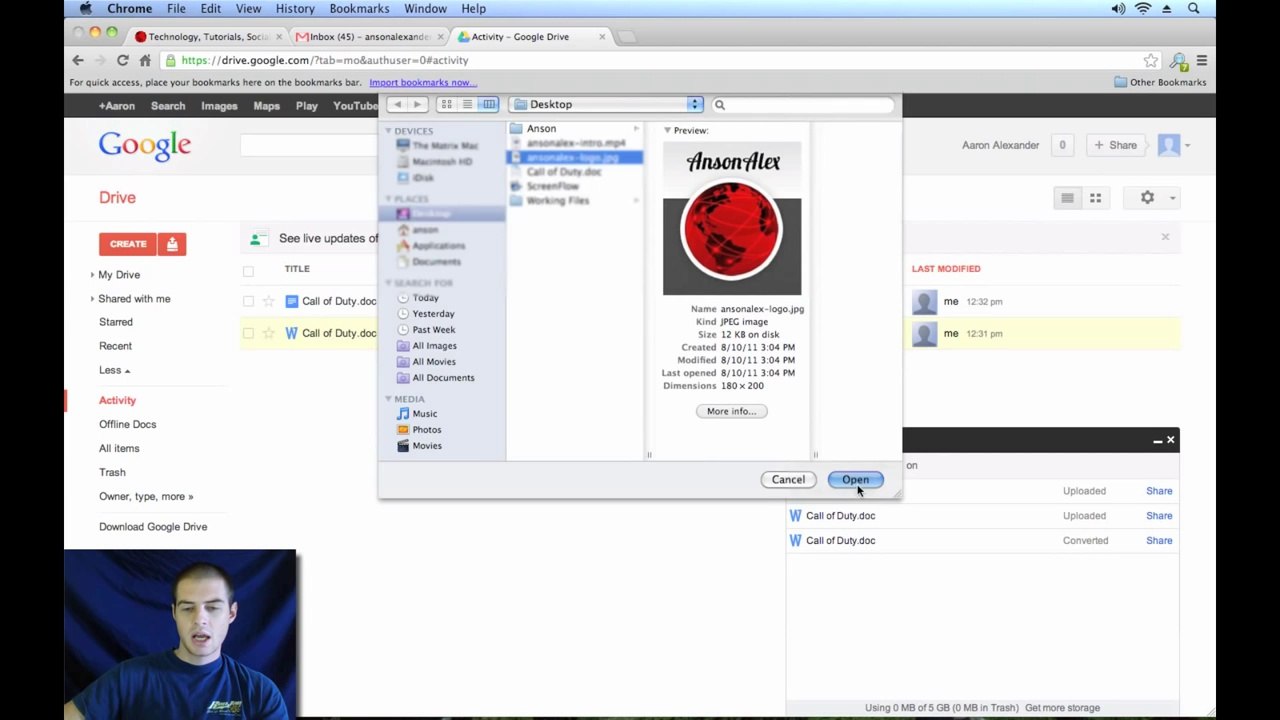Star the file modified at 12:31 pm

coord(268,334)
